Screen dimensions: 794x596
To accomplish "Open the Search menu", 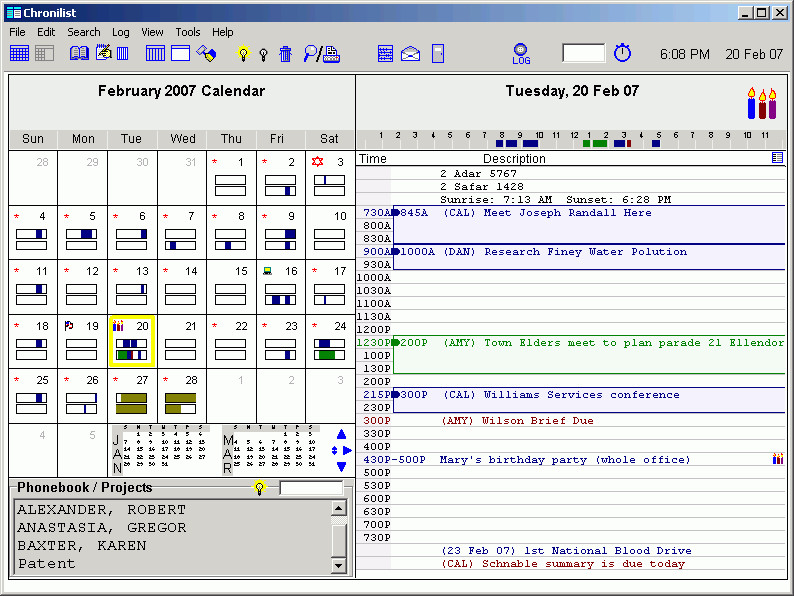I will 84,32.
